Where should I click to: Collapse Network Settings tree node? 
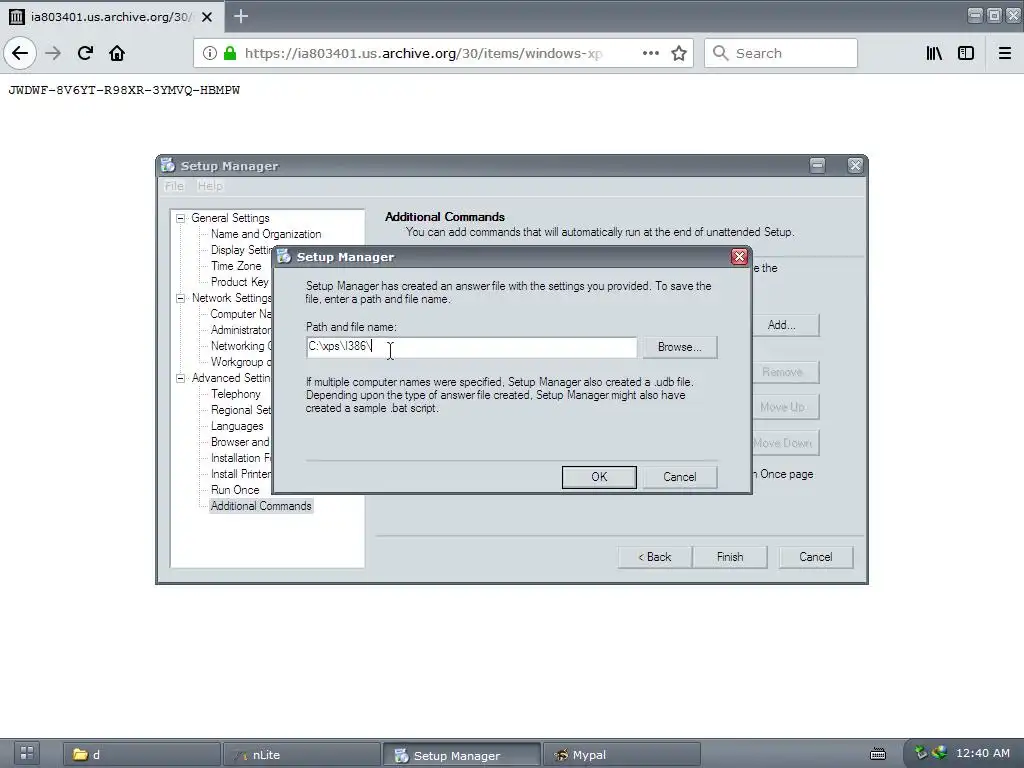[x=180, y=298]
